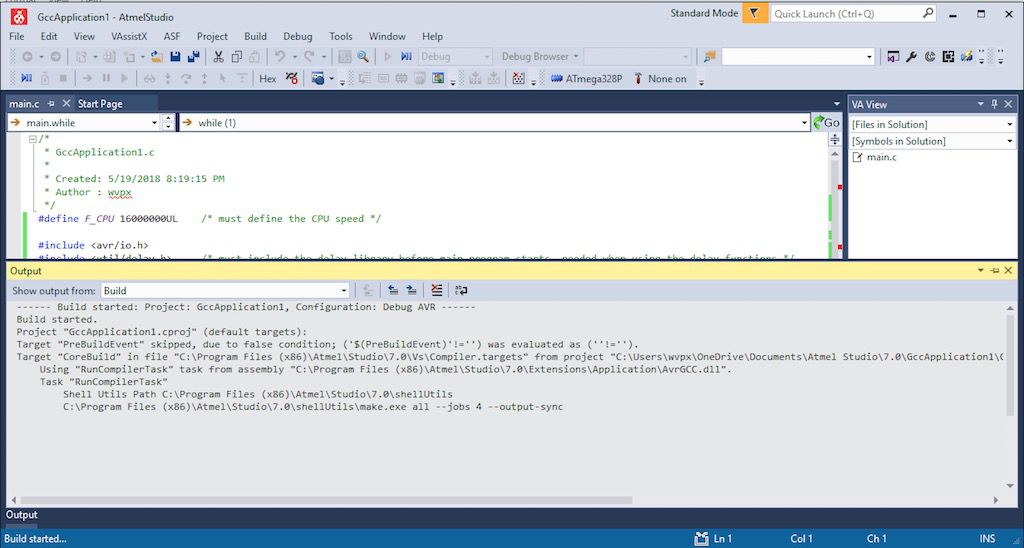1024x548 pixels.
Task: Open the 'None on' tool selector
Action: click(x=660, y=78)
